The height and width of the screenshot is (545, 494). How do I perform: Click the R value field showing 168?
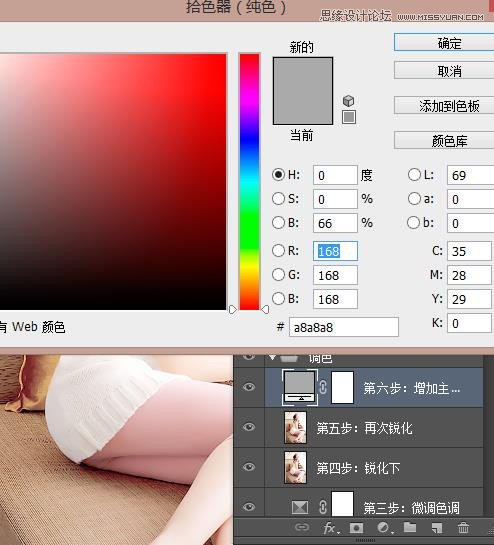(335, 251)
